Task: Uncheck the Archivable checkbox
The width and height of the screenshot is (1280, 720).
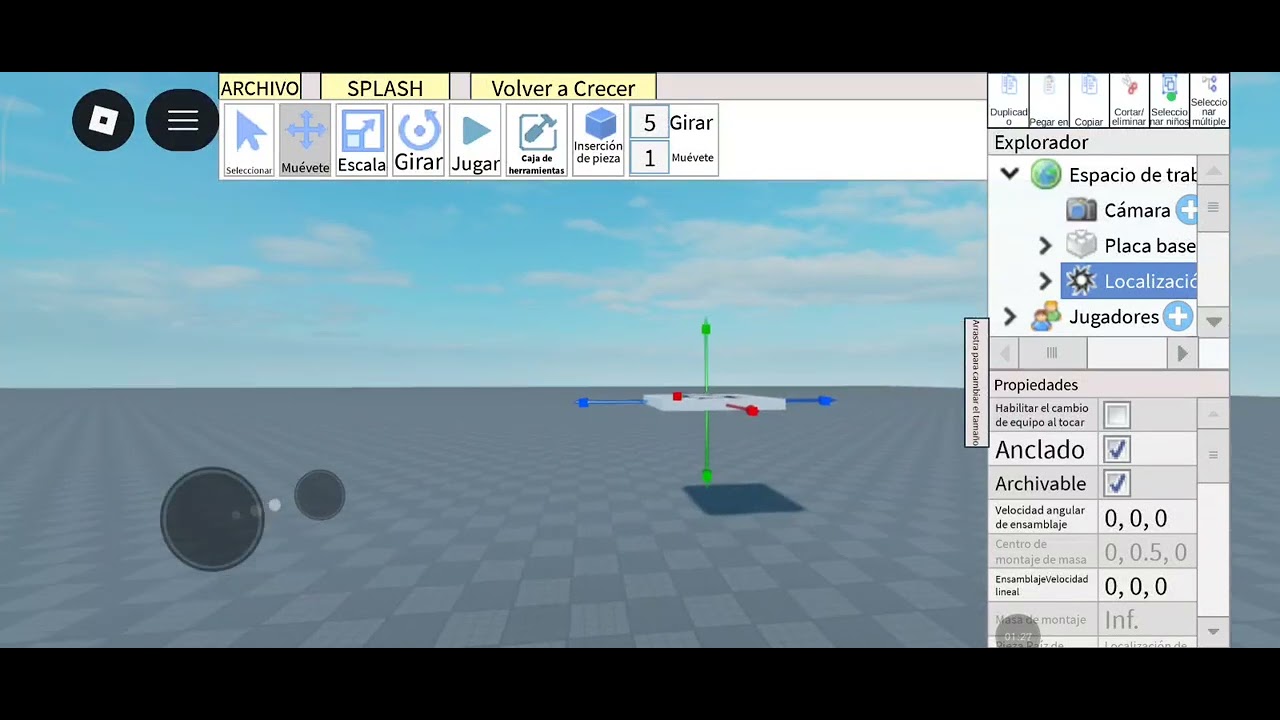Action: (x=1117, y=483)
